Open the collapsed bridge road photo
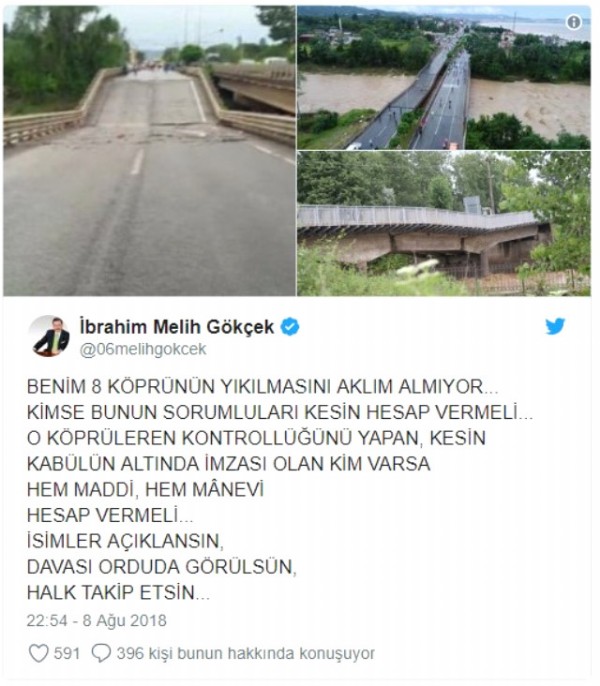The image size is (600, 686). [149, 151]
